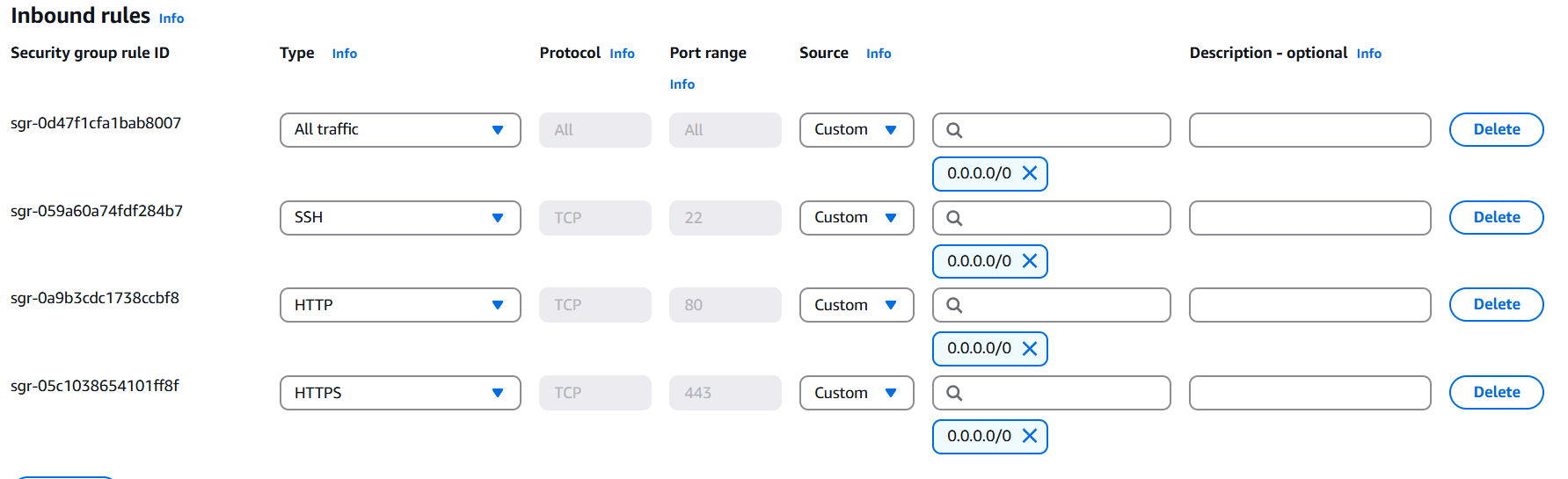
Task: Delete the SSH inbound rule
Action: (1496, 217)
